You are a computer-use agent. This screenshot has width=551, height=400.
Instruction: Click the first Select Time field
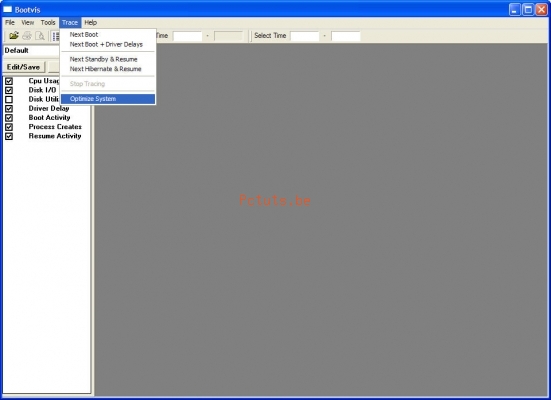pyautogui.click(x=305, y=36)
